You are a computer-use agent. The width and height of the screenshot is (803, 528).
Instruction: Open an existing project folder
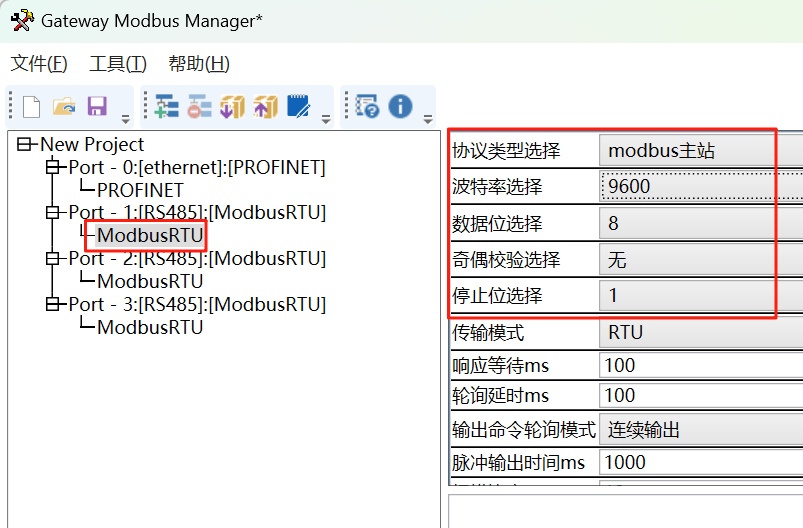tap(64, 107)
